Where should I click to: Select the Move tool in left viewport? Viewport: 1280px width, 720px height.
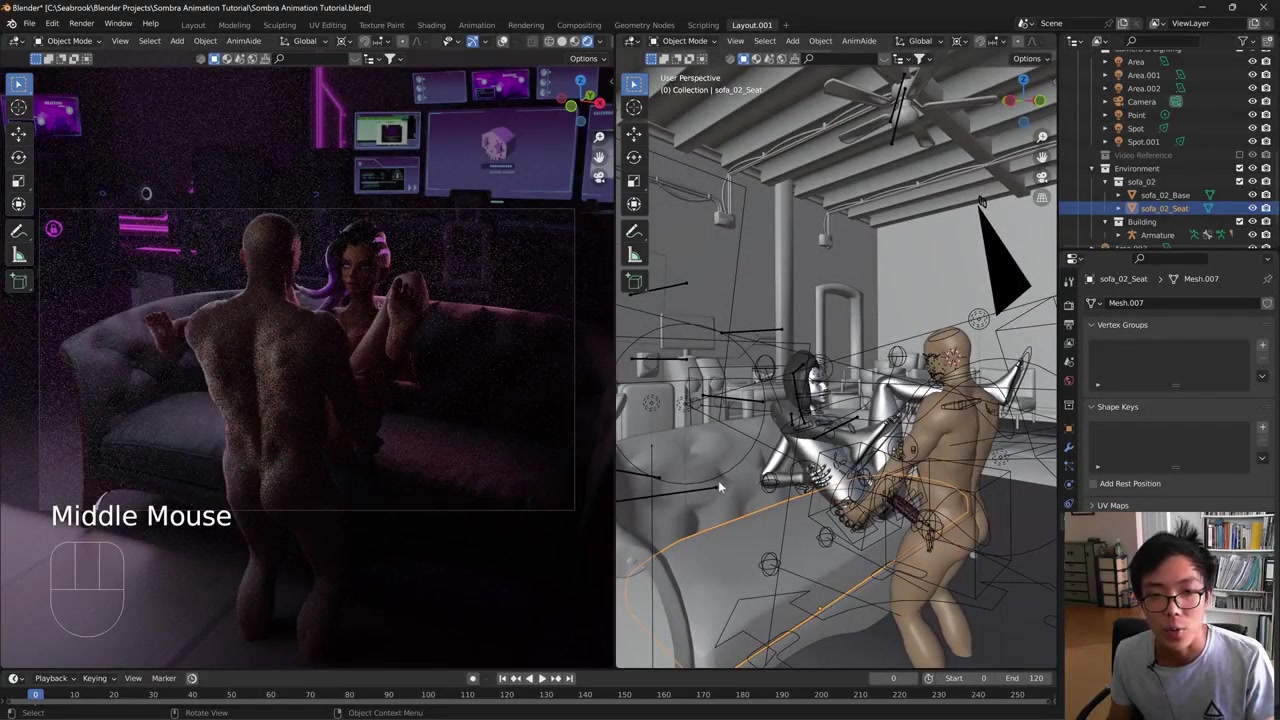coord(19,133)
